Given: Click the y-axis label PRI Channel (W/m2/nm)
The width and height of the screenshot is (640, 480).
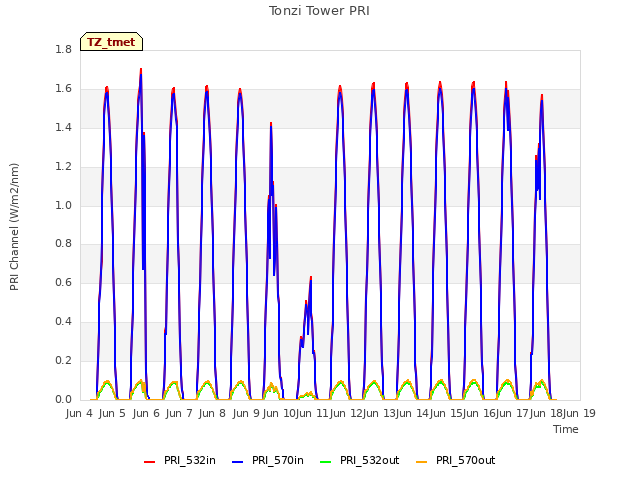Looking at the screenshot, I should 14,227.
